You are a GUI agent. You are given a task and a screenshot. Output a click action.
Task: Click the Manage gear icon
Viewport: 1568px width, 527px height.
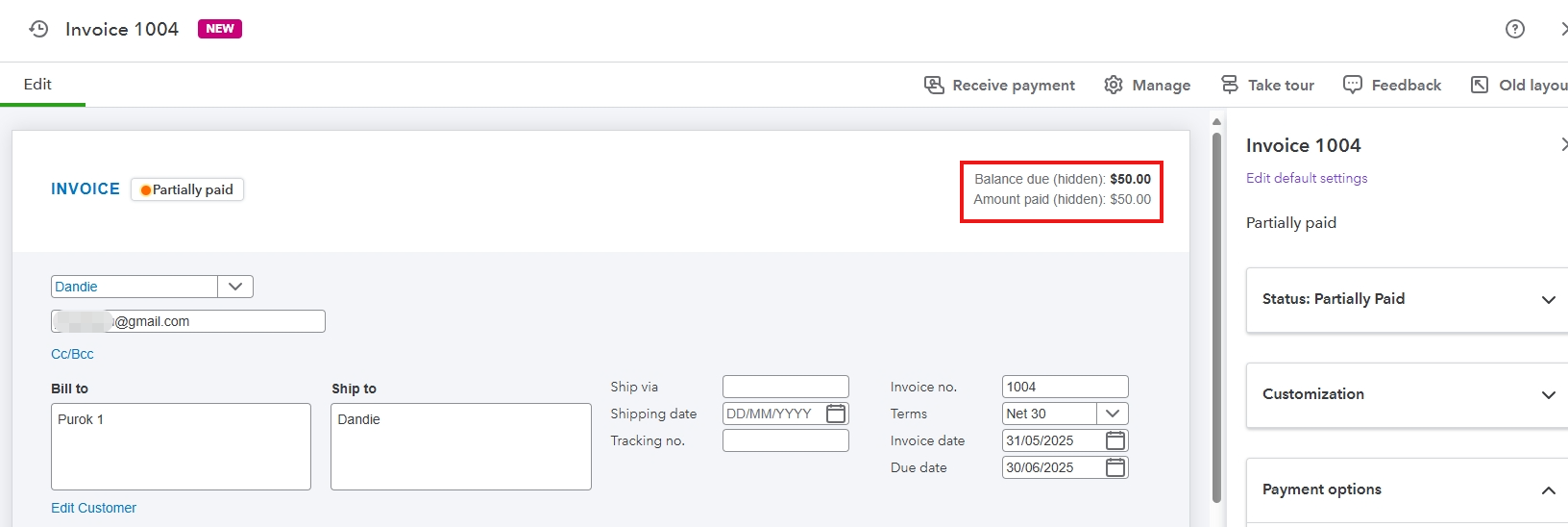(x=1114, y=85)
